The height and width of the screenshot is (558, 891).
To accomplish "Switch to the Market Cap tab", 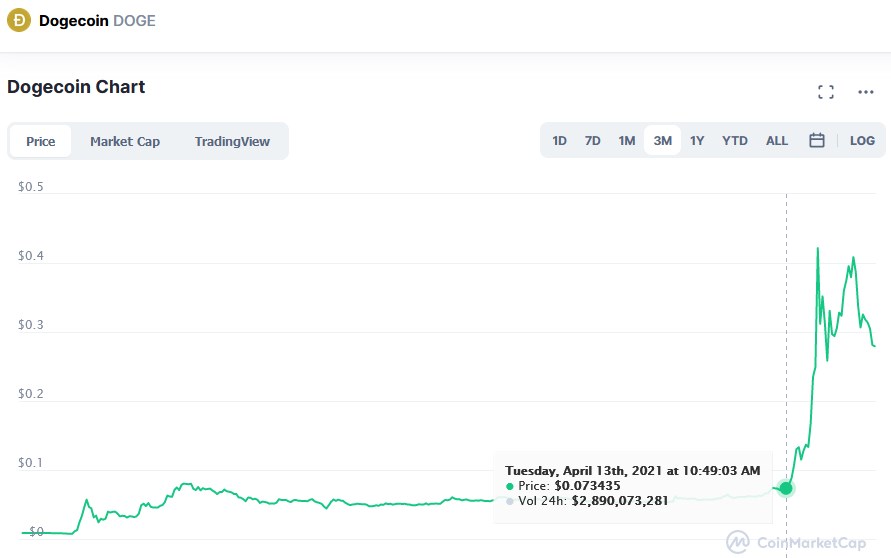I will pyautogui.click(x=125, y=141).
